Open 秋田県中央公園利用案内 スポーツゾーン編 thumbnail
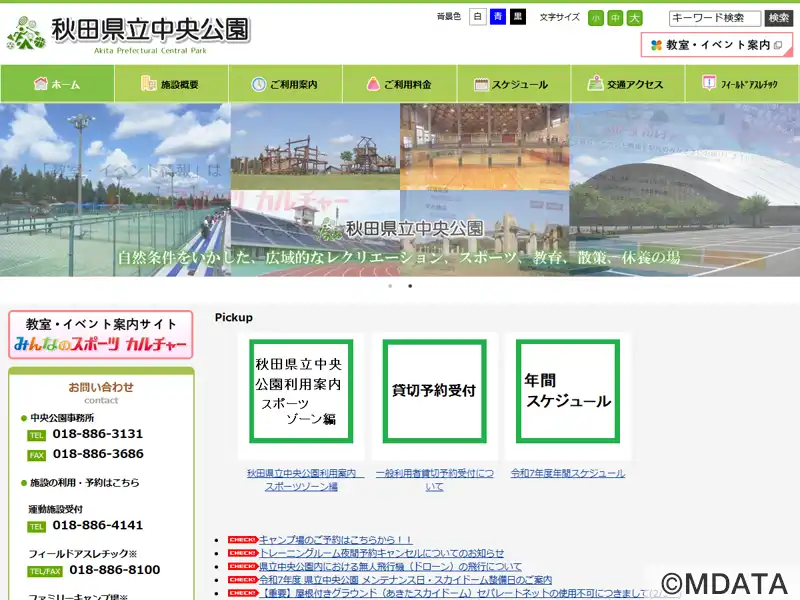Screen dimensions: 800x600 click(x=301, y=391)
